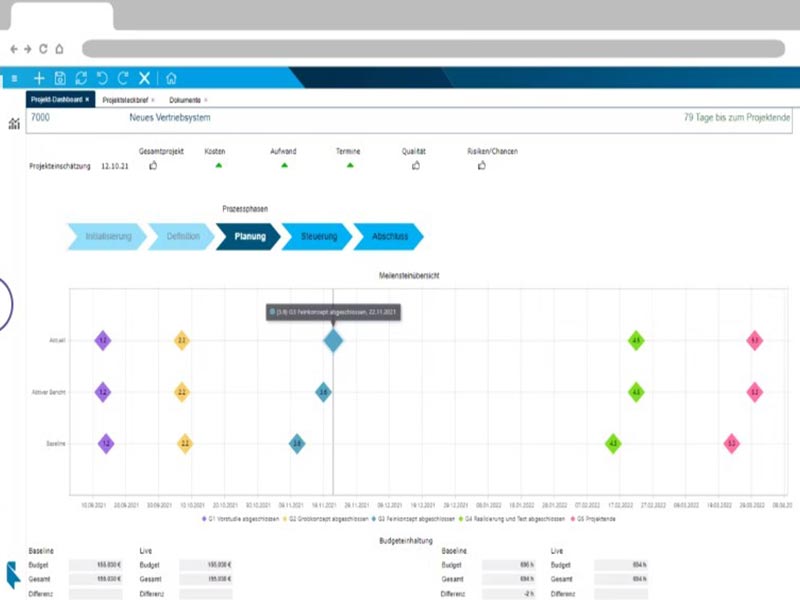Select the Abschluss process phase
Viewport: 800px width, 600px height.
point(388,237)
